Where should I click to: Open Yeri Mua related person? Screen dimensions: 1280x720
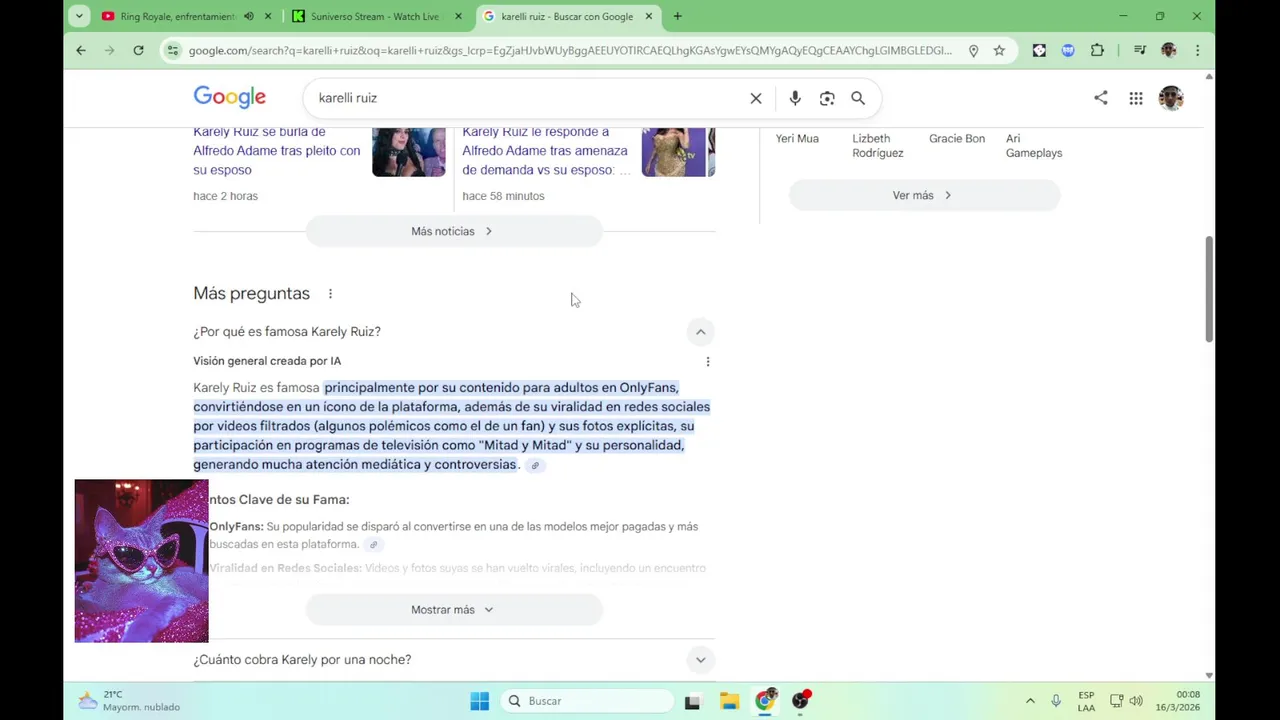click(x=797, y=139)
